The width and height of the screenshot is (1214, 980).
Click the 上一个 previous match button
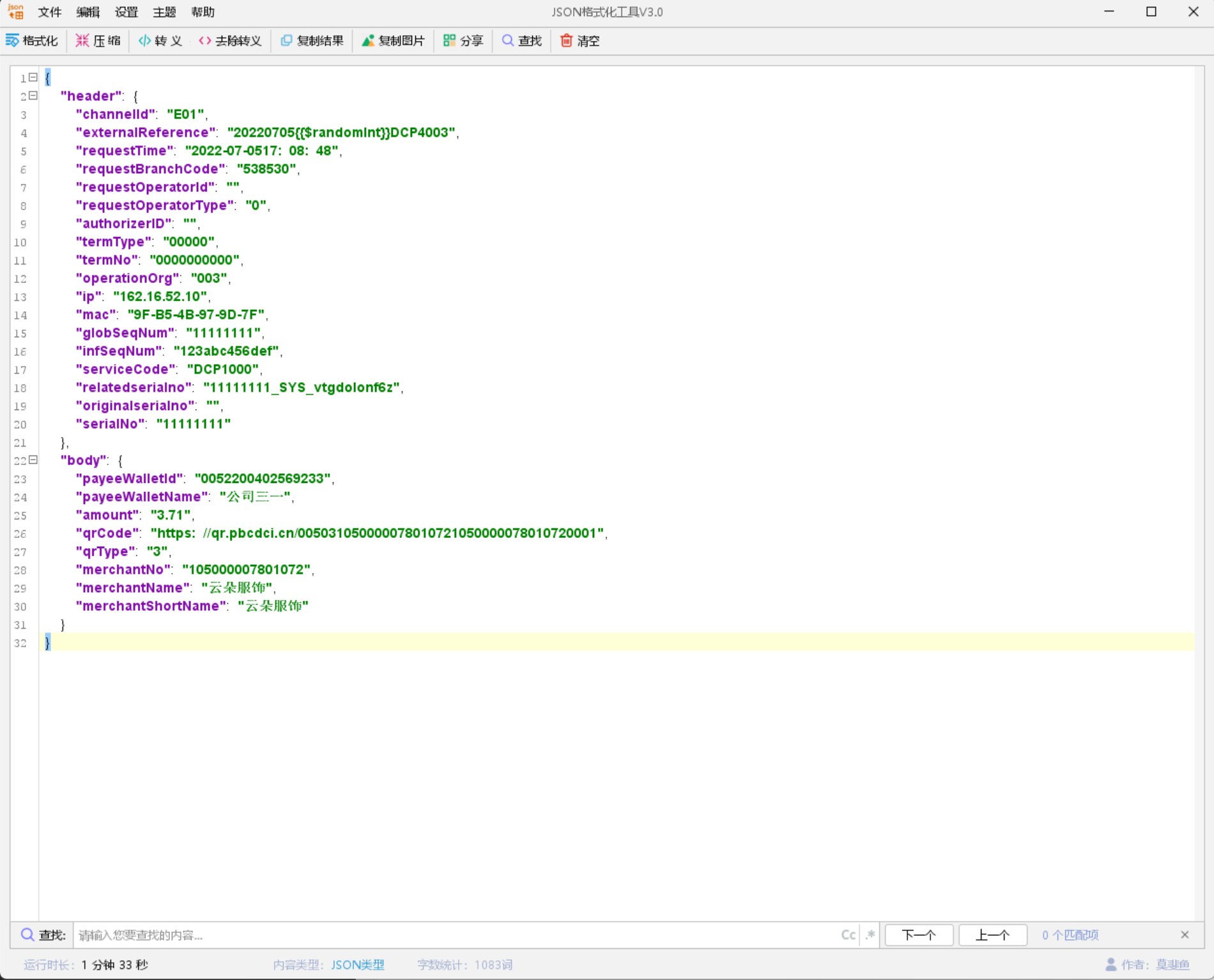(993, 935)
